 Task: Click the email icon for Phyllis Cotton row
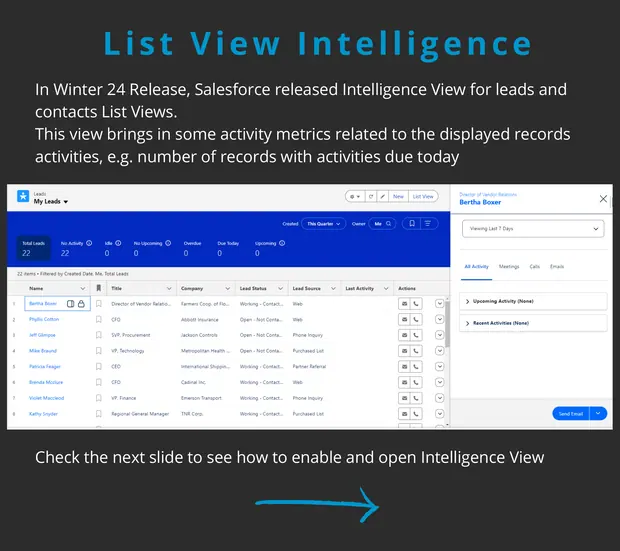coord(404,319)
